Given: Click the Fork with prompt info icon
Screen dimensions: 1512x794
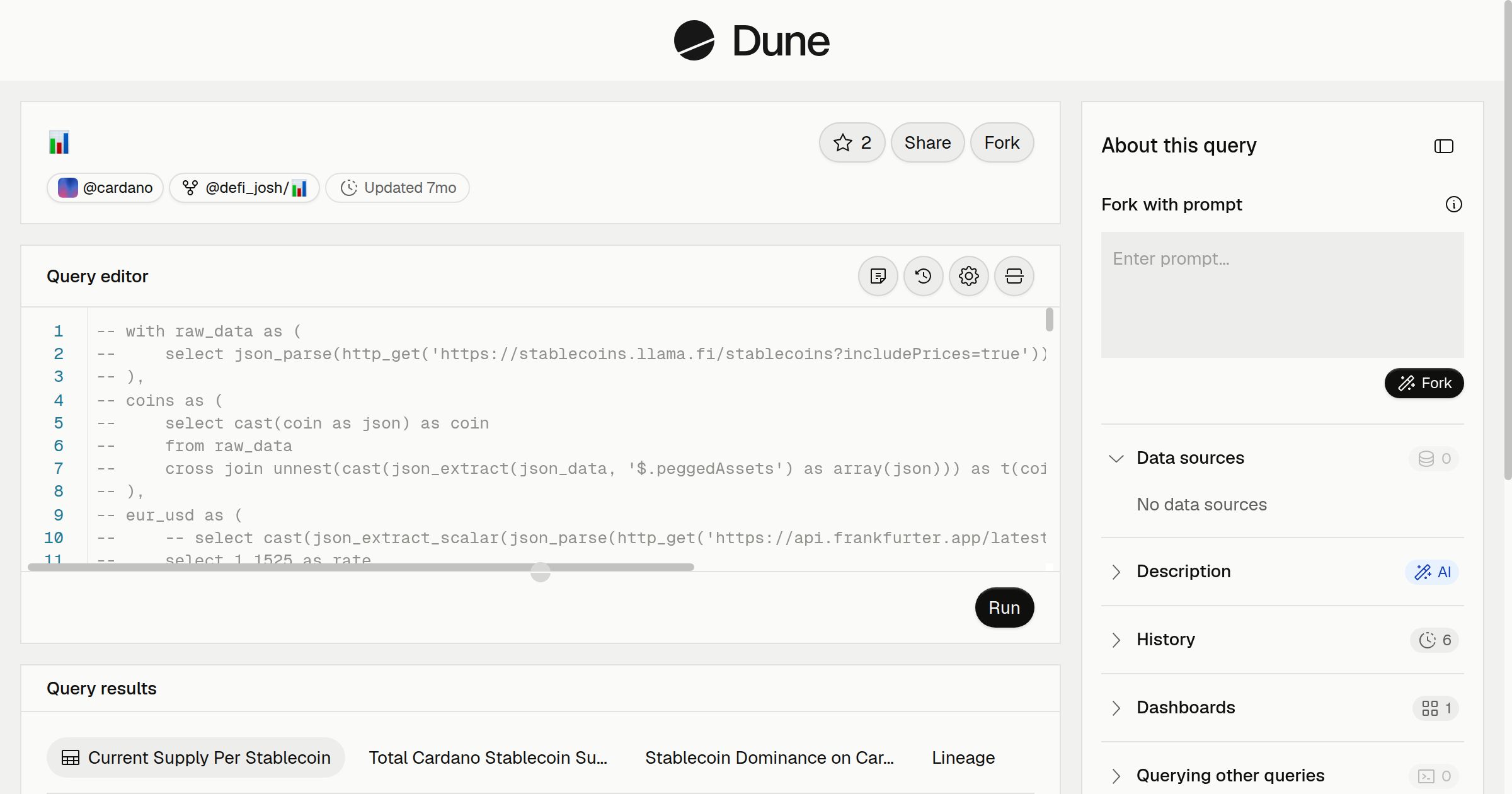Looking at the screenshot, I should (x=1453, y=204).
